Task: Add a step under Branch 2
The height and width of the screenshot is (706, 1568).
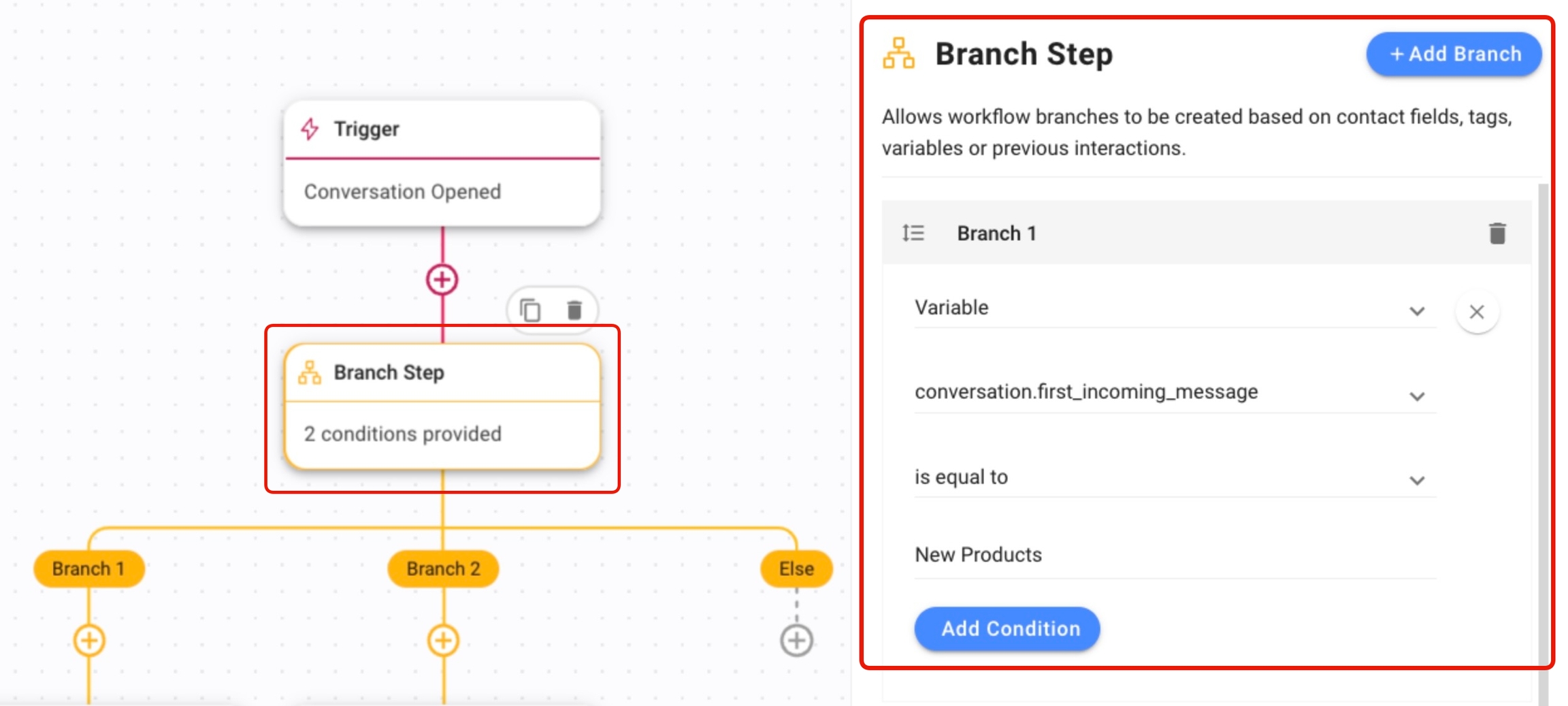Action: click(x=443, y=640)
